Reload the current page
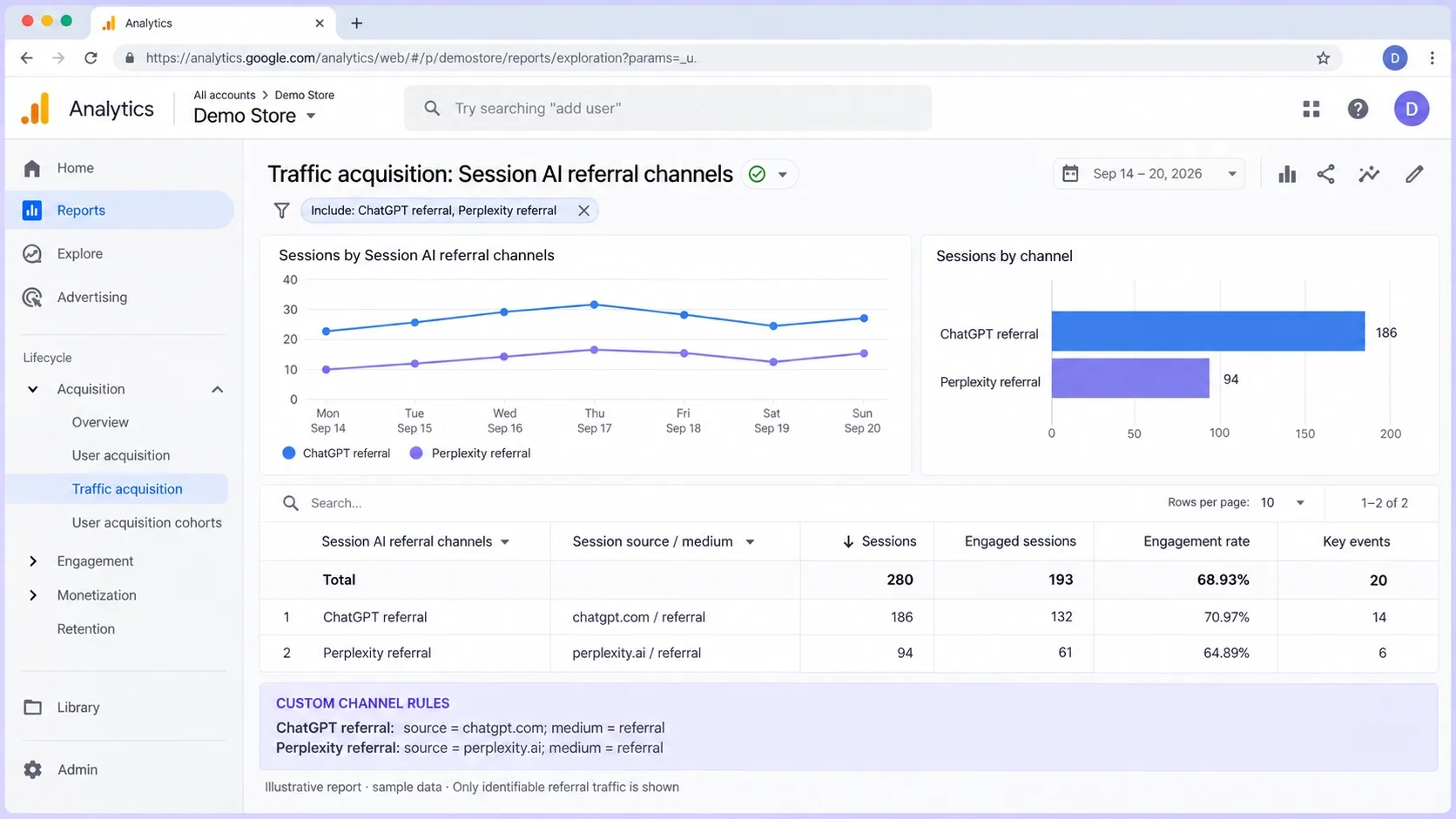Viewport: 1456px width, 819px height. pos(91,58)
